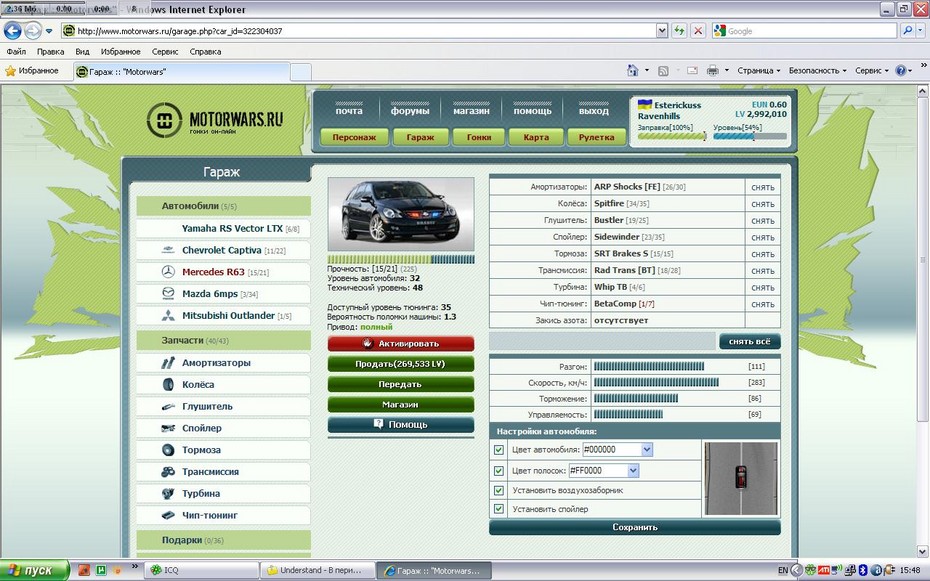Open Тормоза parts category
Image resolution: width=930 pixels, height=581 pixels.
224,450
